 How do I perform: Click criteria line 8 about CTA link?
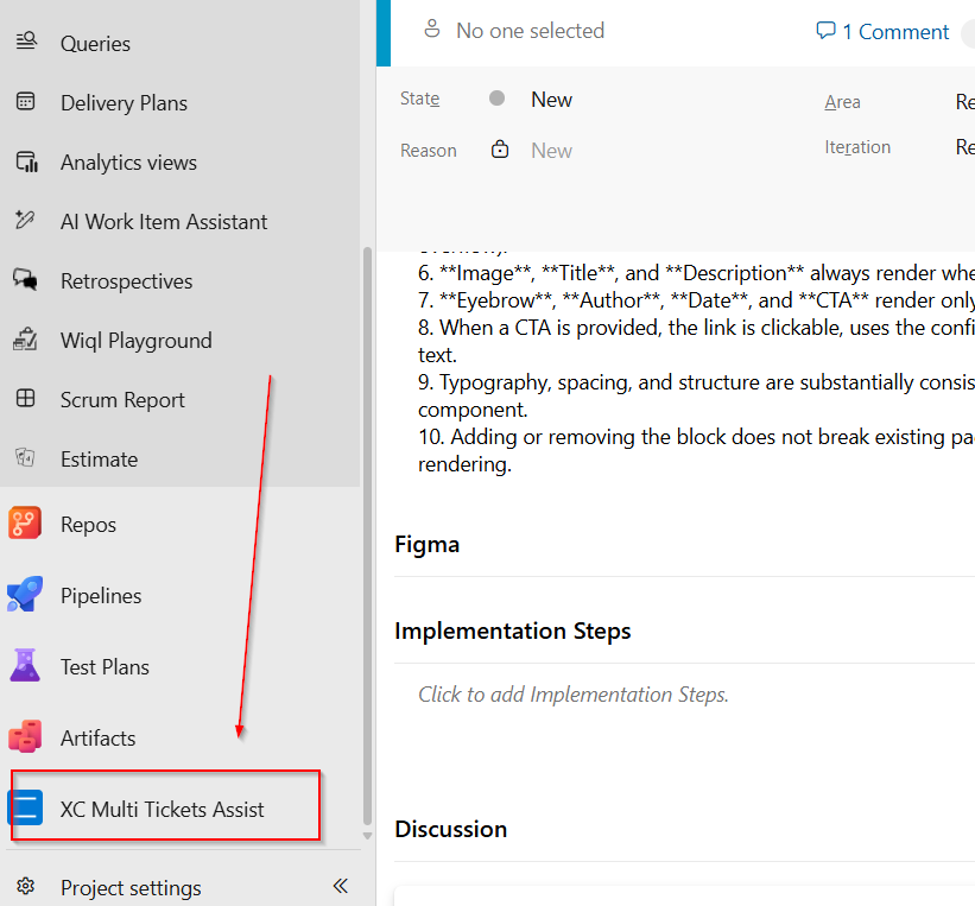[696, 341]
